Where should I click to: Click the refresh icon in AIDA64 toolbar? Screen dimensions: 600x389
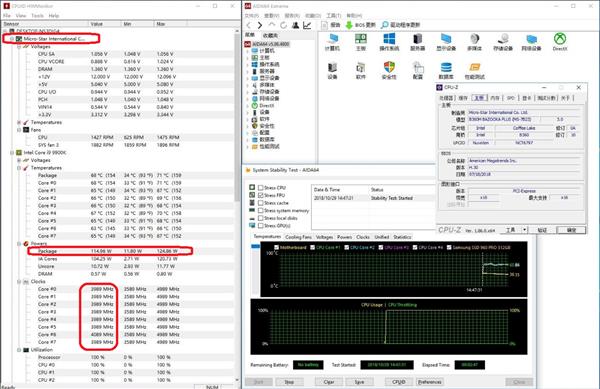click(x=283, y=25)
